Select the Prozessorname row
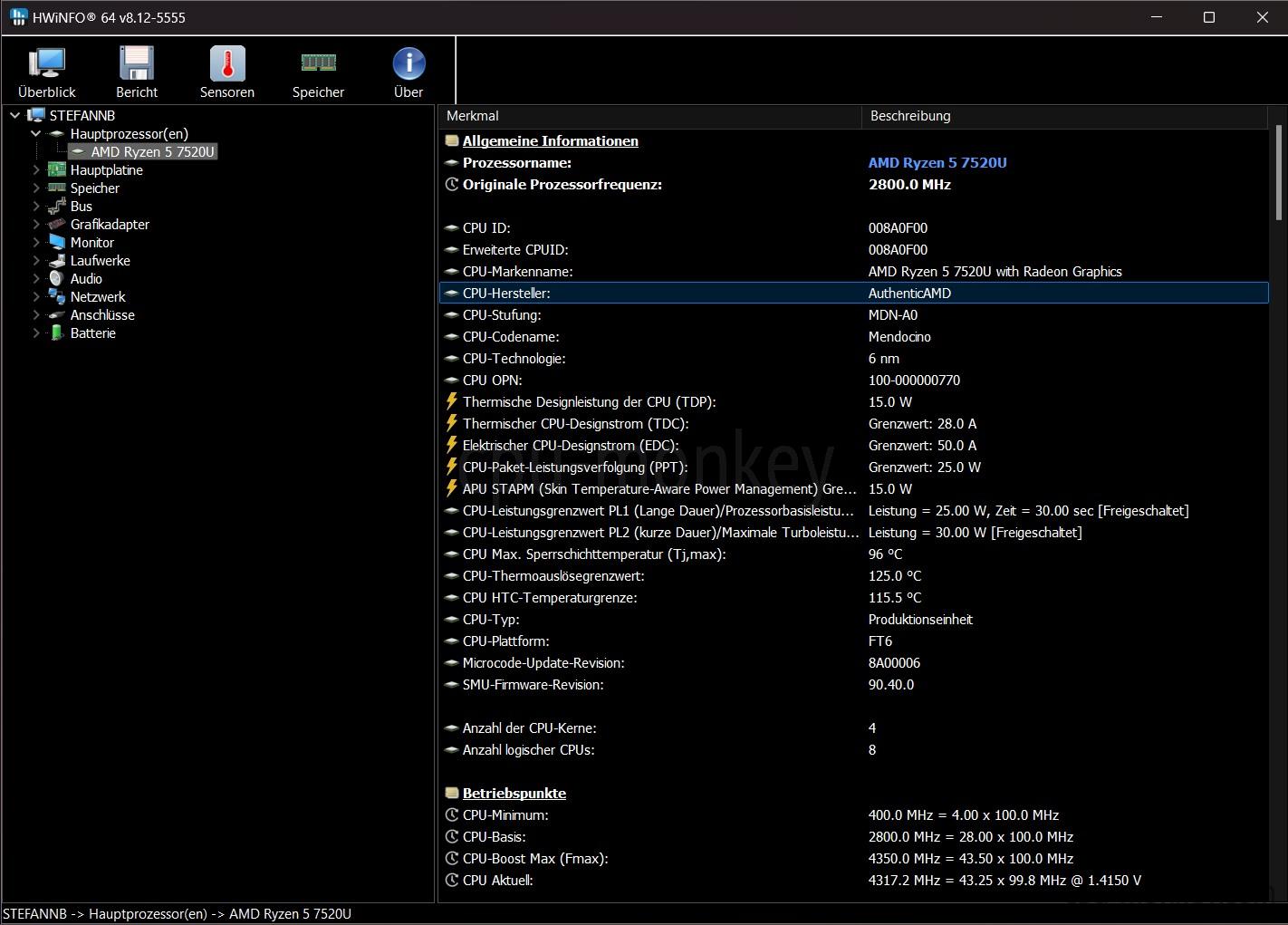The height and width of the screenshot is (925, 1288). coord(853,163)
